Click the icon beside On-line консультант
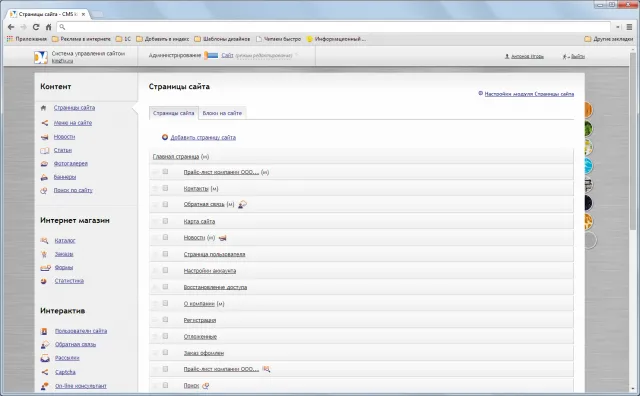640x396 pixels. point(45,386)
